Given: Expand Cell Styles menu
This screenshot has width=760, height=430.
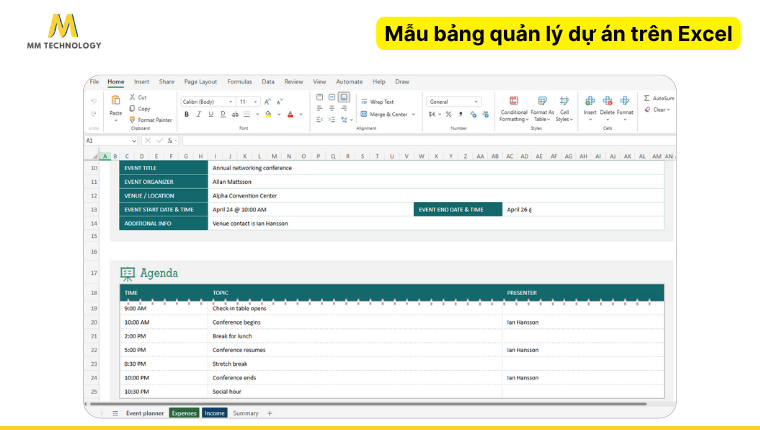Looking at the screenshot, I should (564, 109).
